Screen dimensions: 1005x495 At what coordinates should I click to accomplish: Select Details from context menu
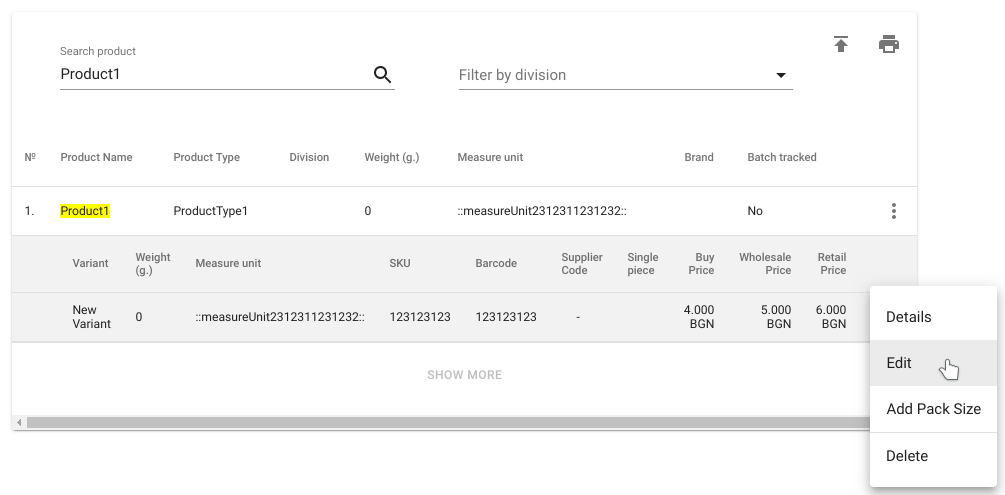point(933,317)
